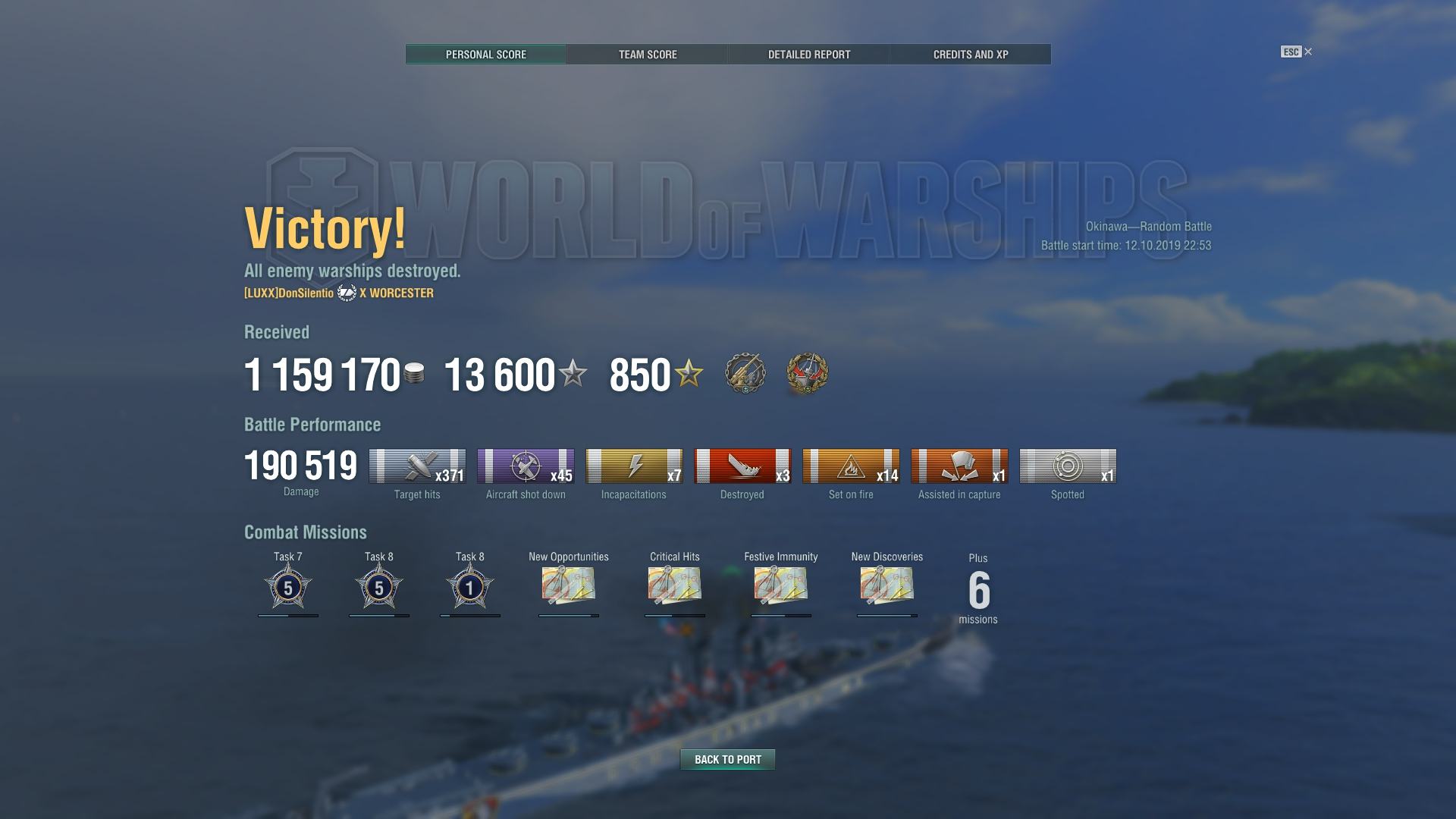1456x819 pixels.
Task: Switch to the Team Score tab
Action: (x=648, y=55)
